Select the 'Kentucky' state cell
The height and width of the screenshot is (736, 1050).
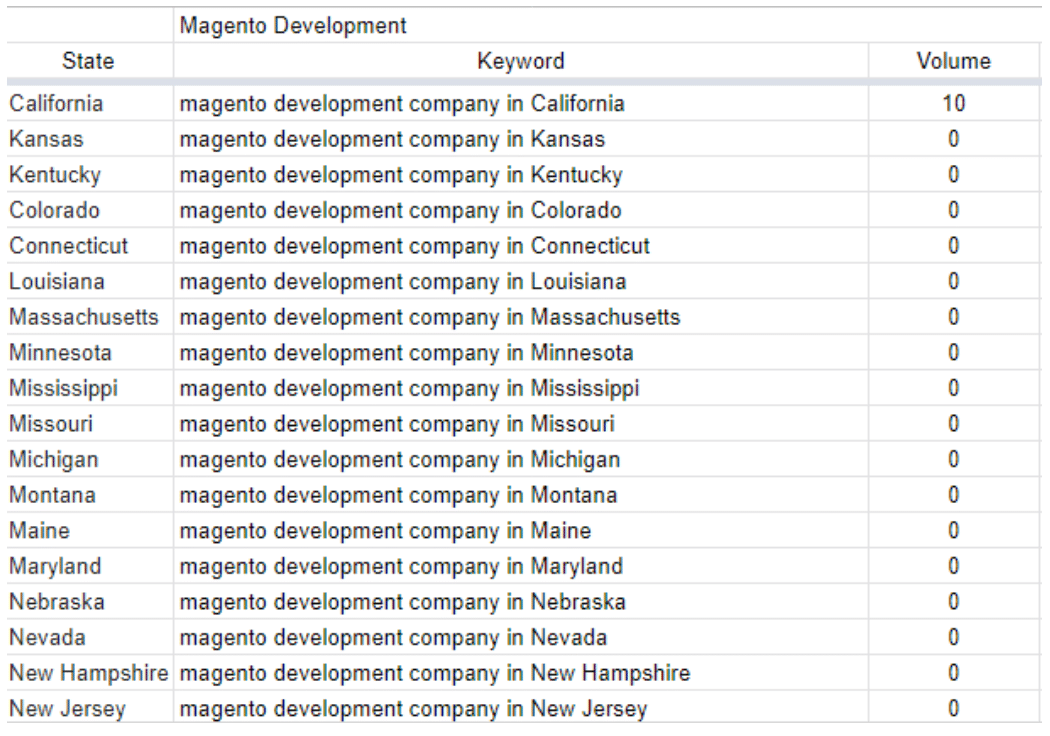[x=89, y=174]
